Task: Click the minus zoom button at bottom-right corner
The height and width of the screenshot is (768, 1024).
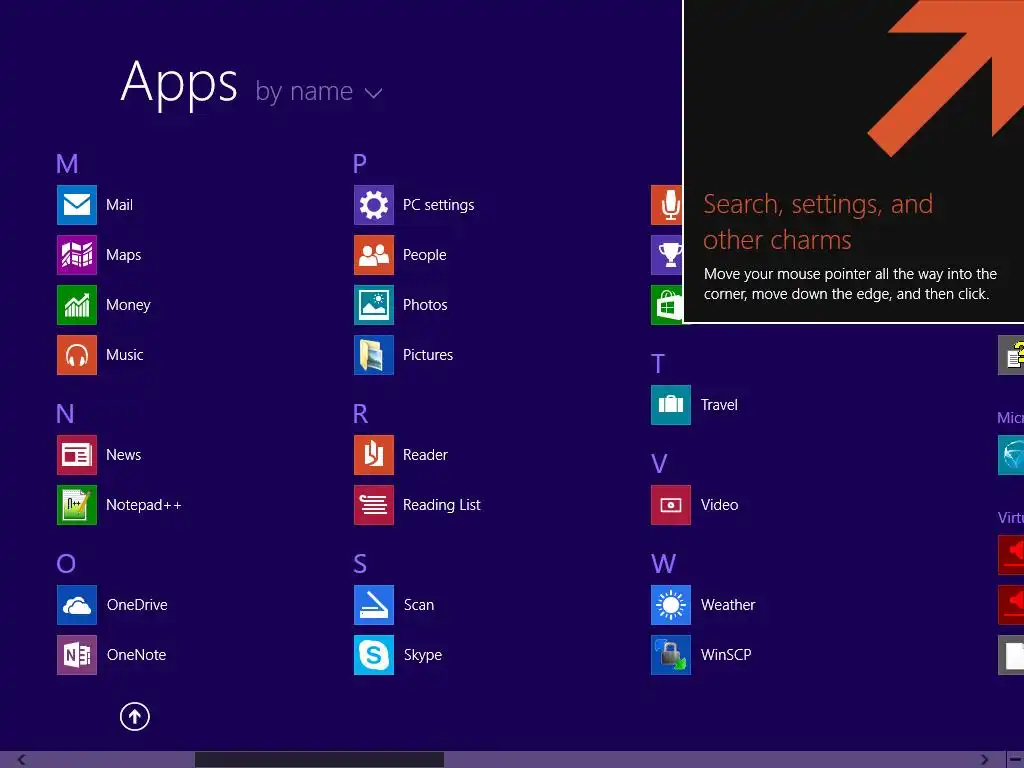Action: (x=1015, y=760)
